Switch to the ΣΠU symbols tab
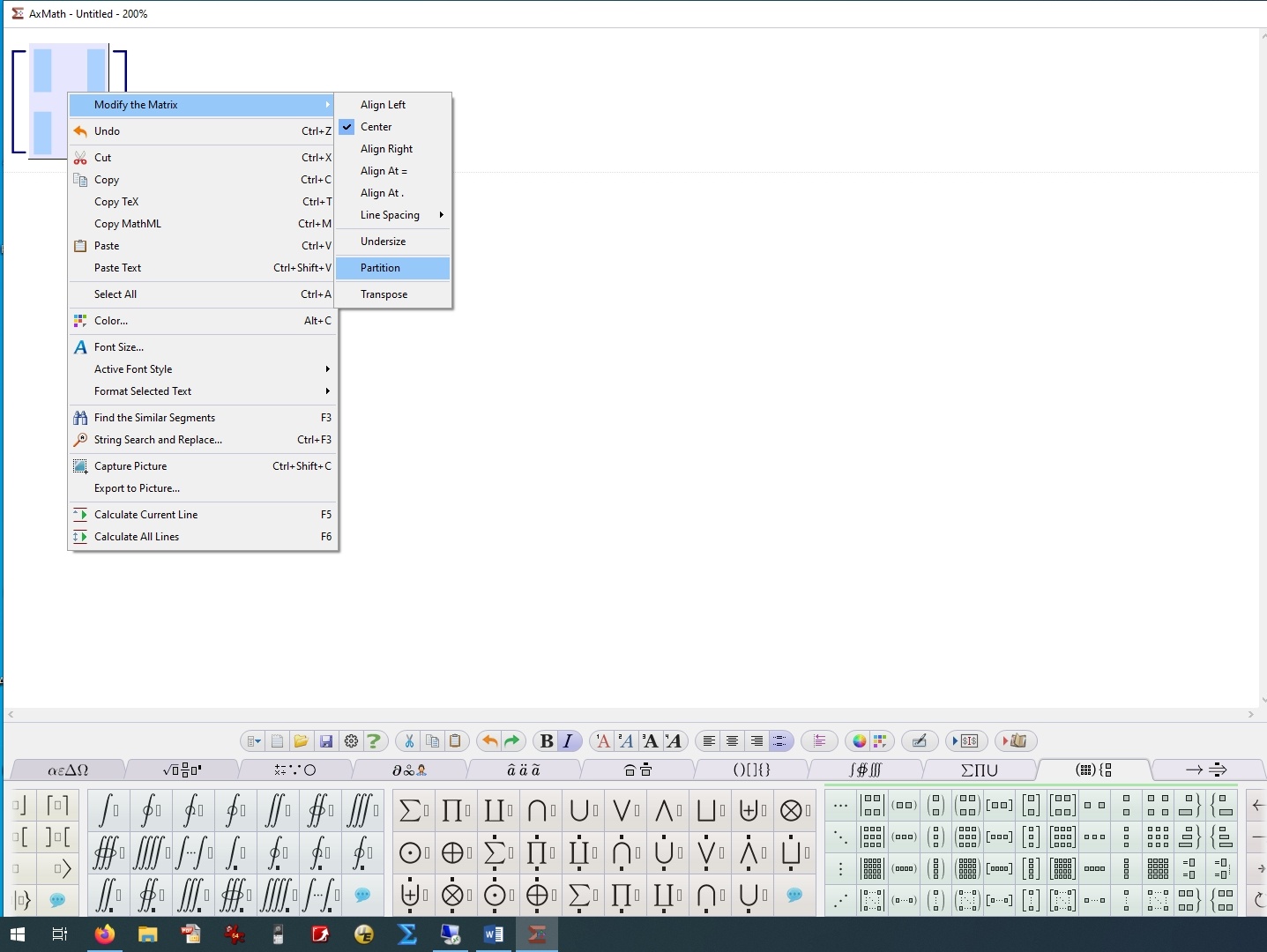The height and width of the screenshot is (952, 1267). [979, 770]
